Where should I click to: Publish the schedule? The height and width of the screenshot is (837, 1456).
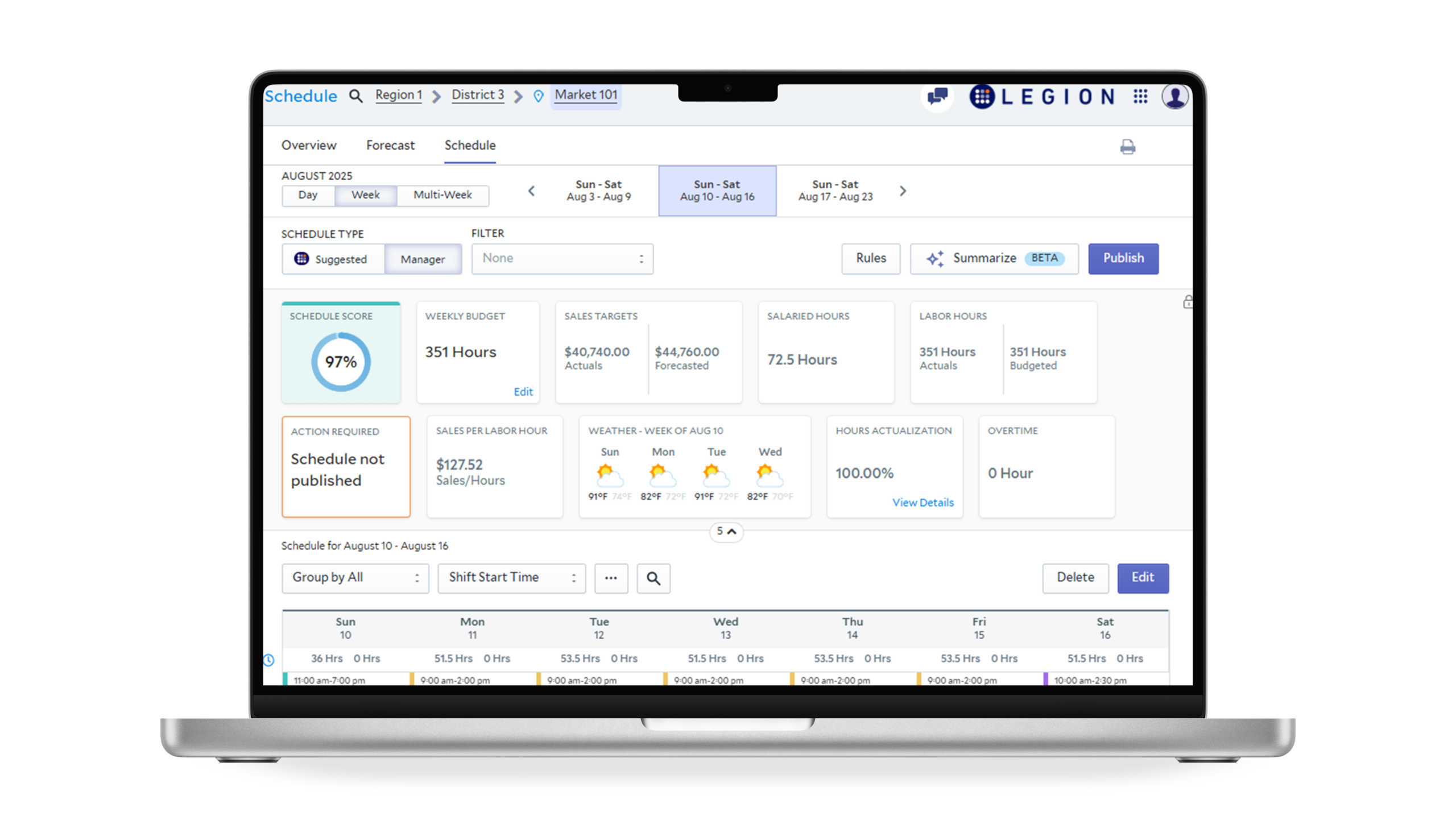pyautogui.click(x=1123, y=259)
